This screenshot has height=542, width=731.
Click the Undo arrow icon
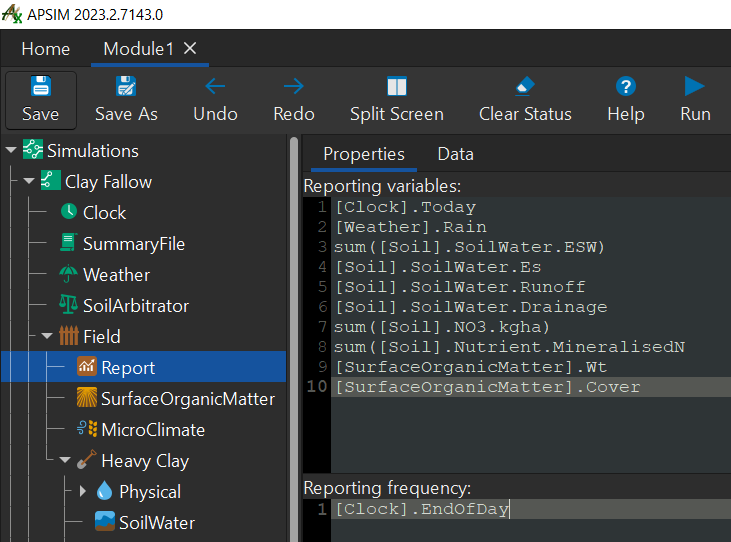pyautogui.click(x=215, y=86)
